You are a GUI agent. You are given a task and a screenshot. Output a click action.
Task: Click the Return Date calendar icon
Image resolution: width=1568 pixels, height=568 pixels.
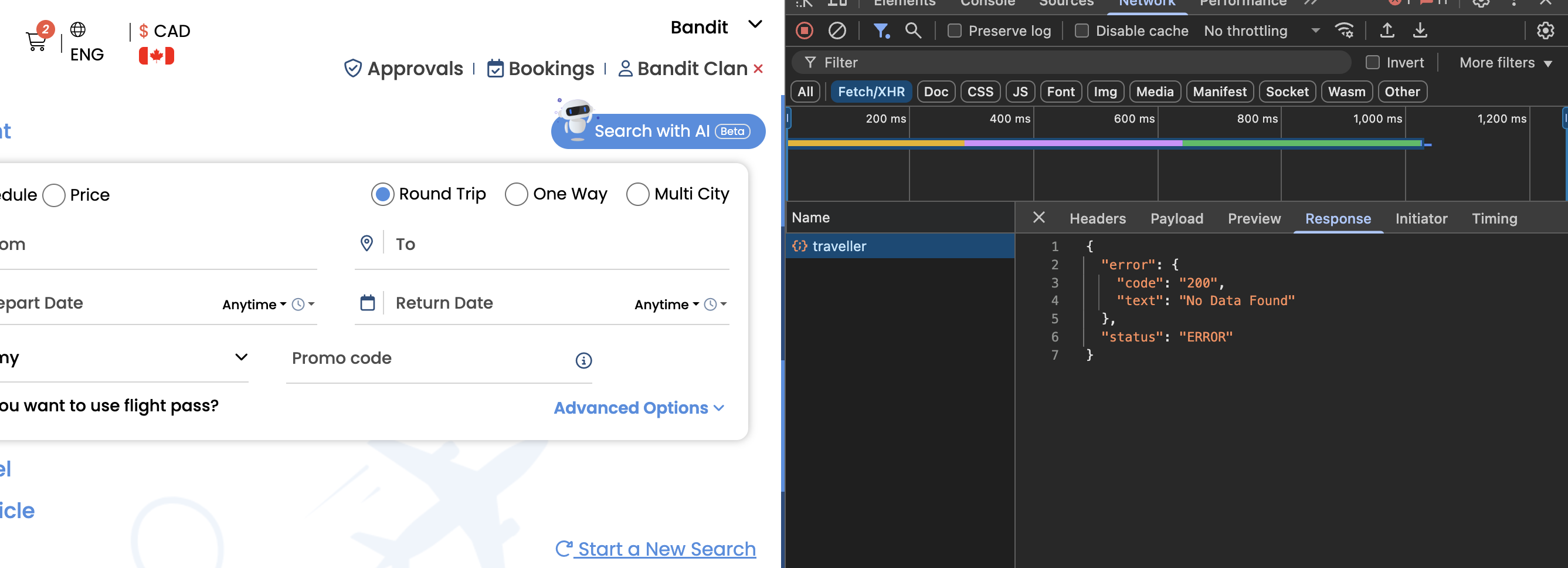[x=368, y=303]
